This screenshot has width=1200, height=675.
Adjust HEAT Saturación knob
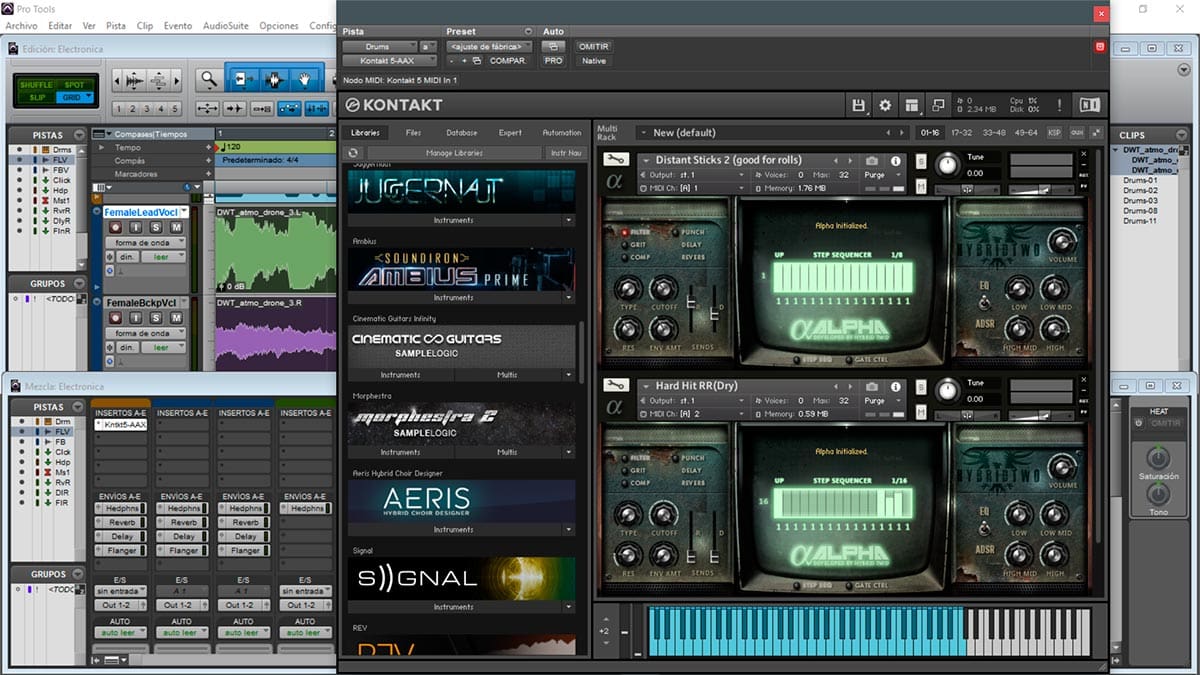1158,458
